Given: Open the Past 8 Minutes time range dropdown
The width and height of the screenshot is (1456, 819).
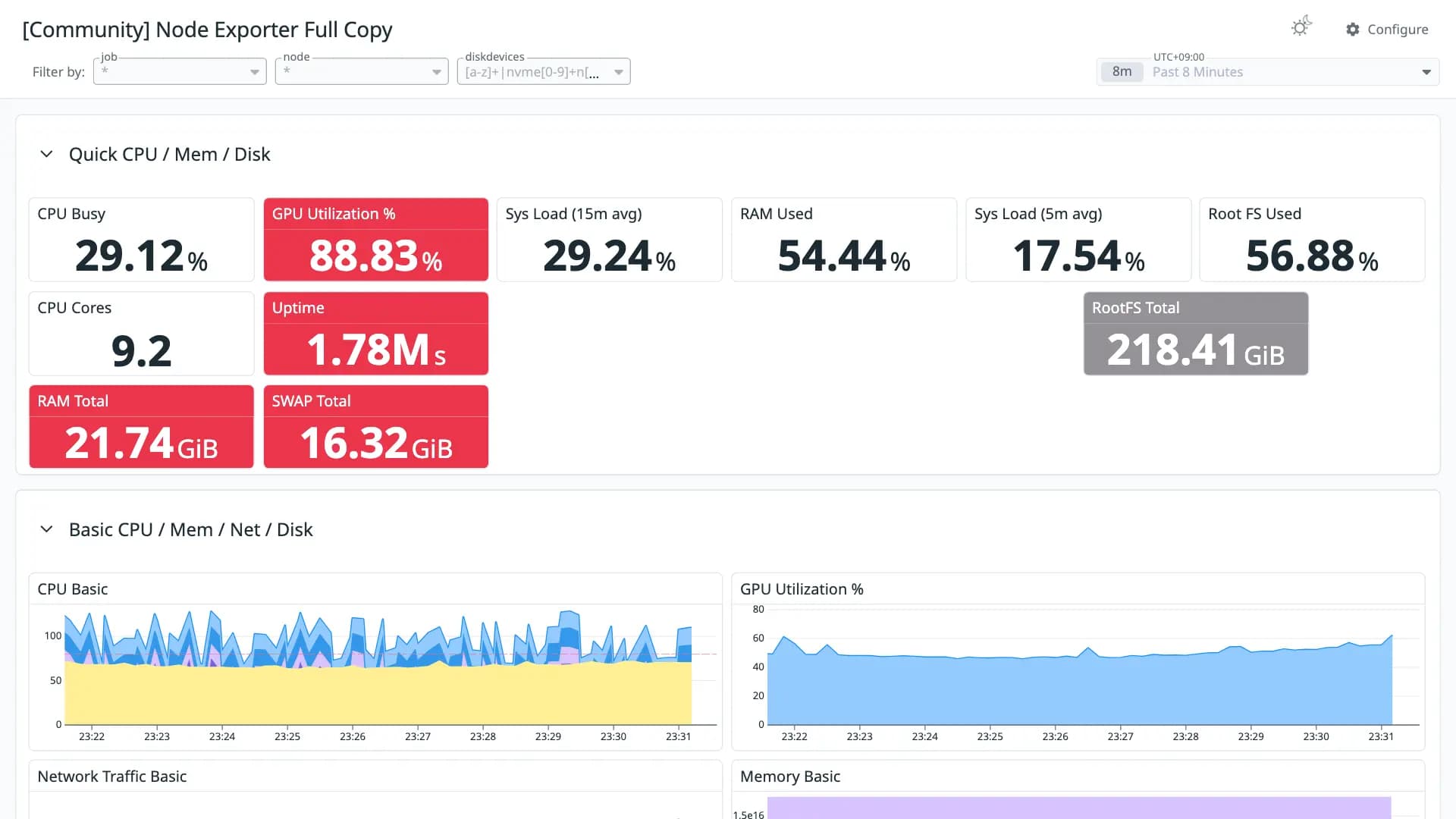Looking at the screenshot, I should (x=1268, y=72).
